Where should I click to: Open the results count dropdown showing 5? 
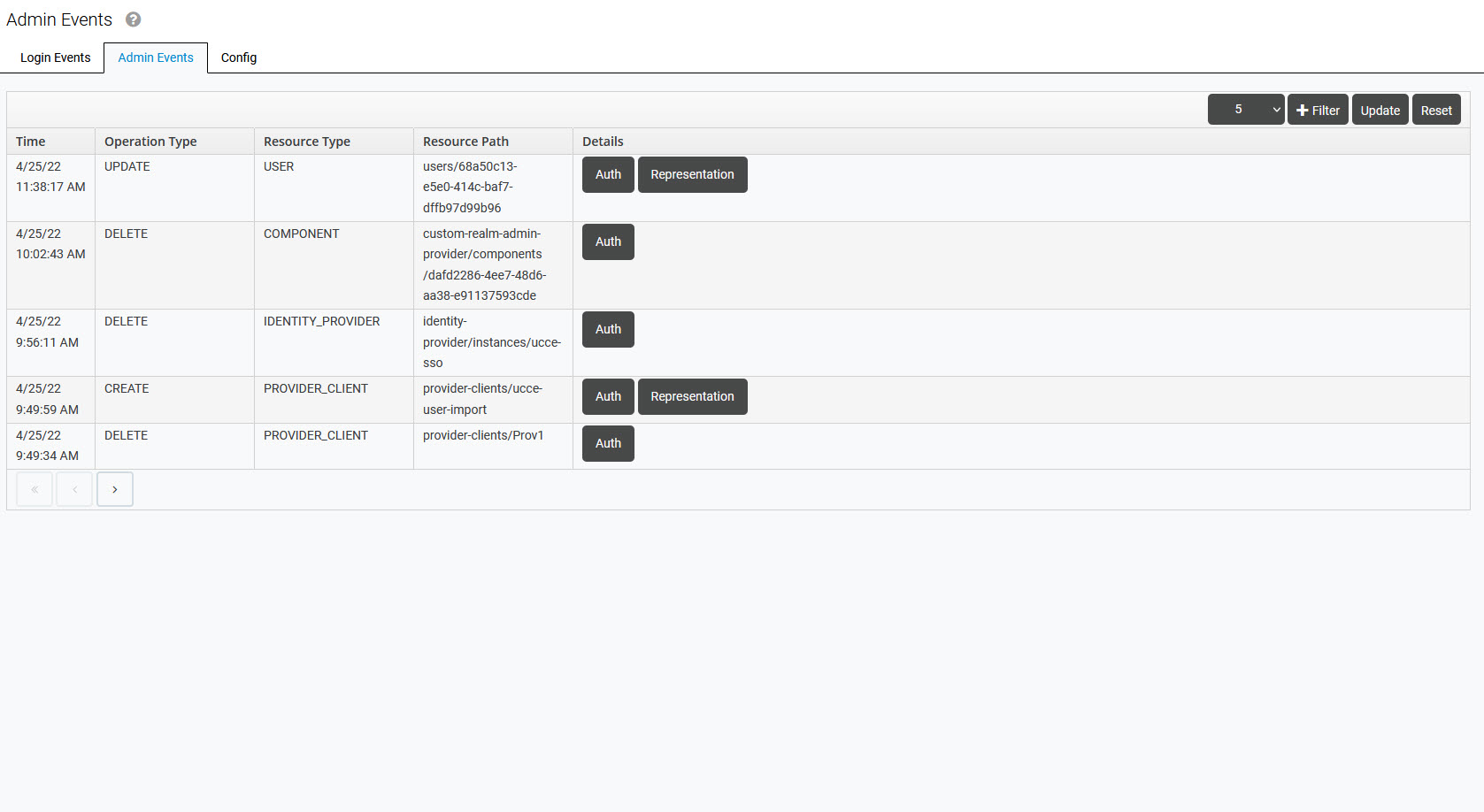[1245, 110]
